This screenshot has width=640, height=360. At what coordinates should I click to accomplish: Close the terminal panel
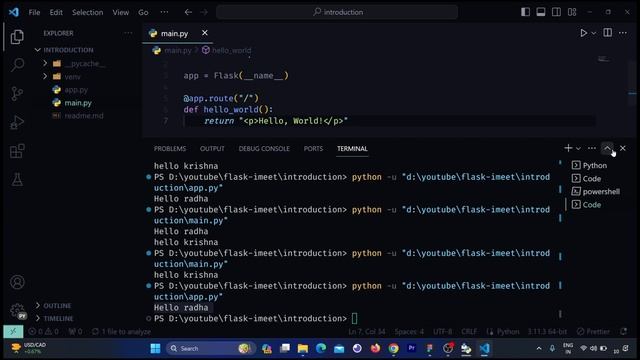pos(623,148)
